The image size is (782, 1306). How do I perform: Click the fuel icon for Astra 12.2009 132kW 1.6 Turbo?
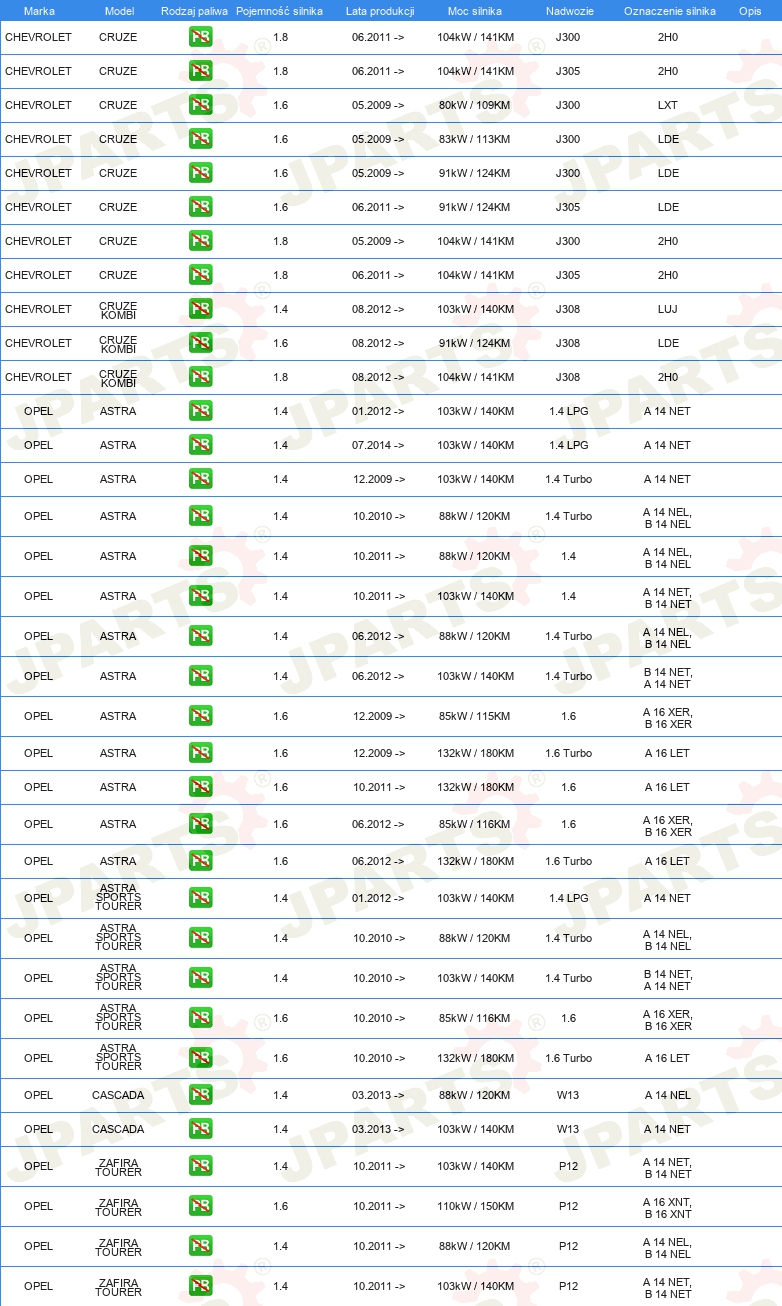pyautogui.click(x=200, y=753)
